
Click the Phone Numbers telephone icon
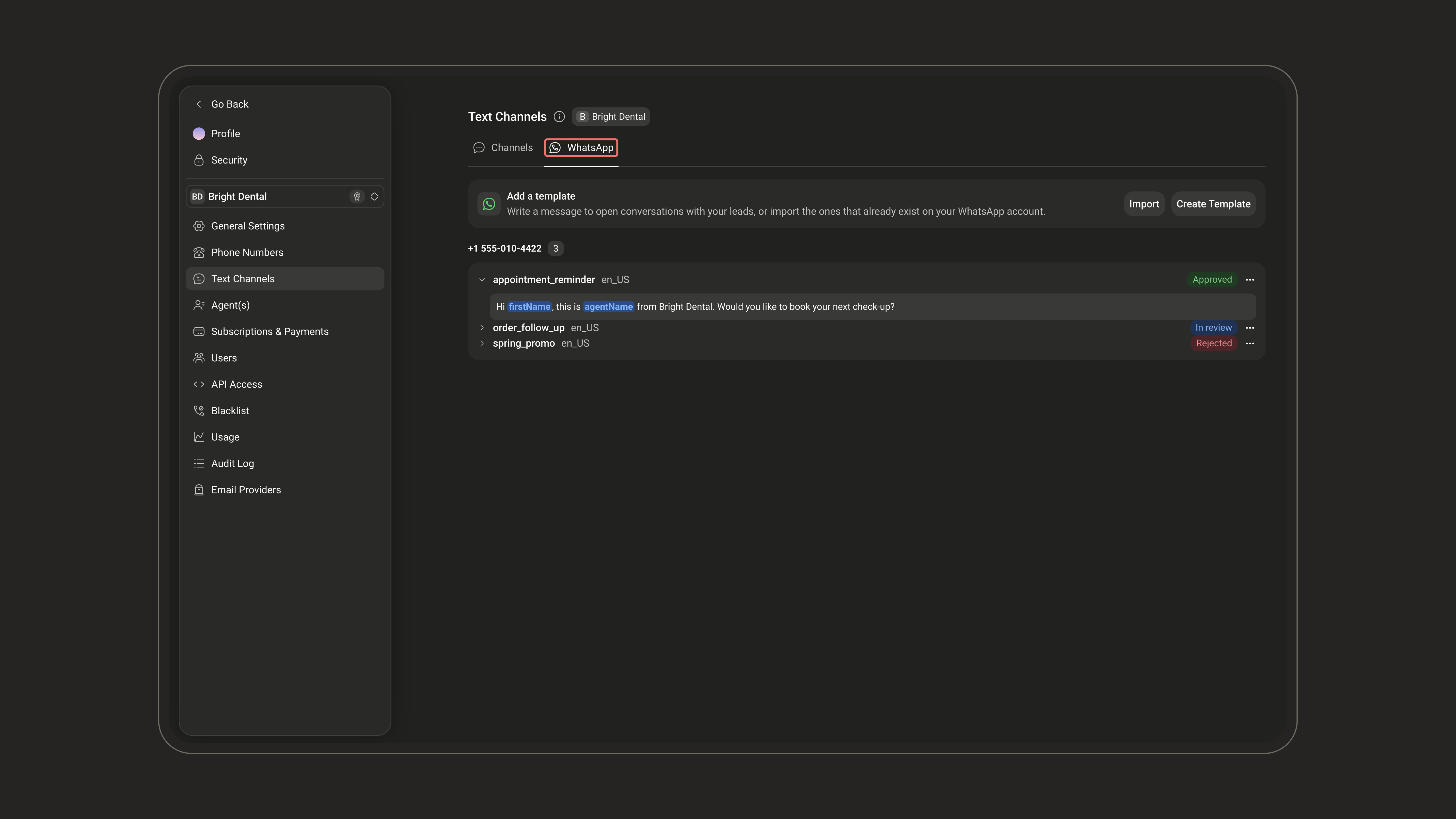(198, 252)
